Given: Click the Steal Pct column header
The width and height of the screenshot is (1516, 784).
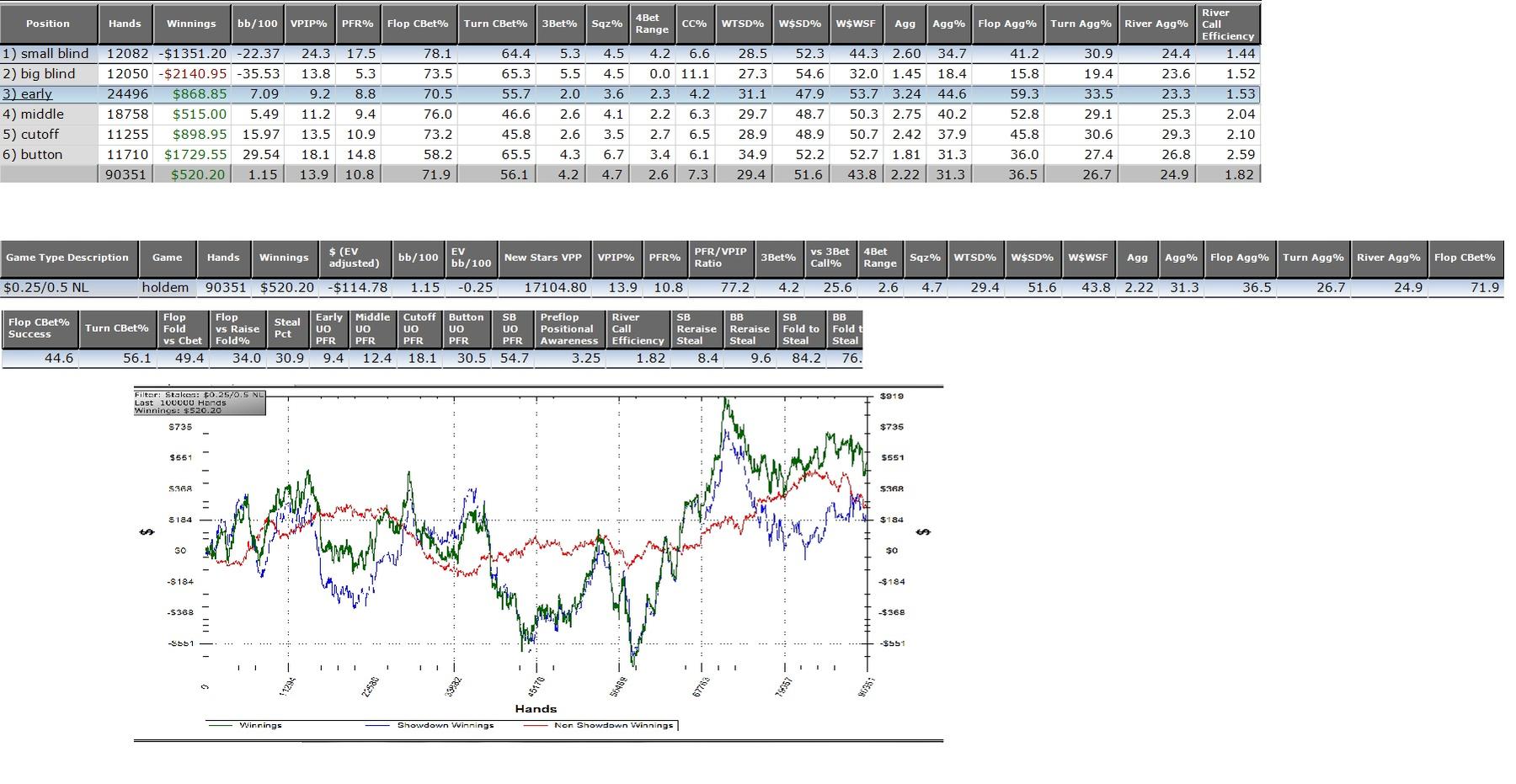Looking at the screenshot, I should [x=286, y=328].
